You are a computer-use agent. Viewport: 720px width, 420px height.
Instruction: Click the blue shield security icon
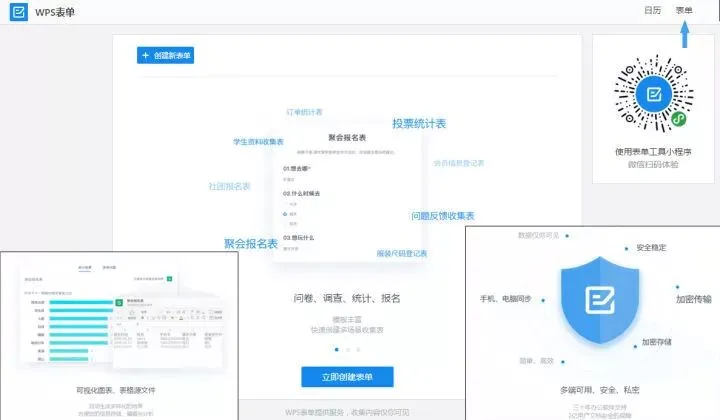tap(600, 300)
